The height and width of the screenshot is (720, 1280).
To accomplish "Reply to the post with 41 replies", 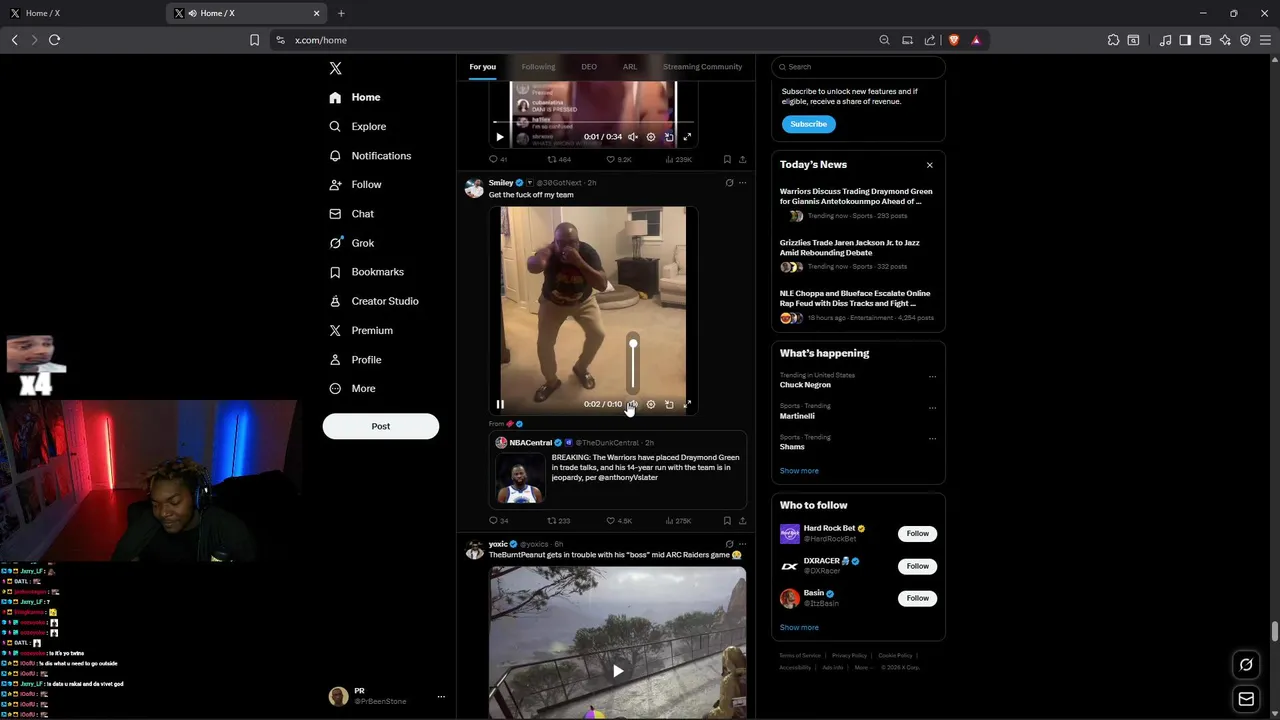I will pyautogui.click(x=498, y=160).
